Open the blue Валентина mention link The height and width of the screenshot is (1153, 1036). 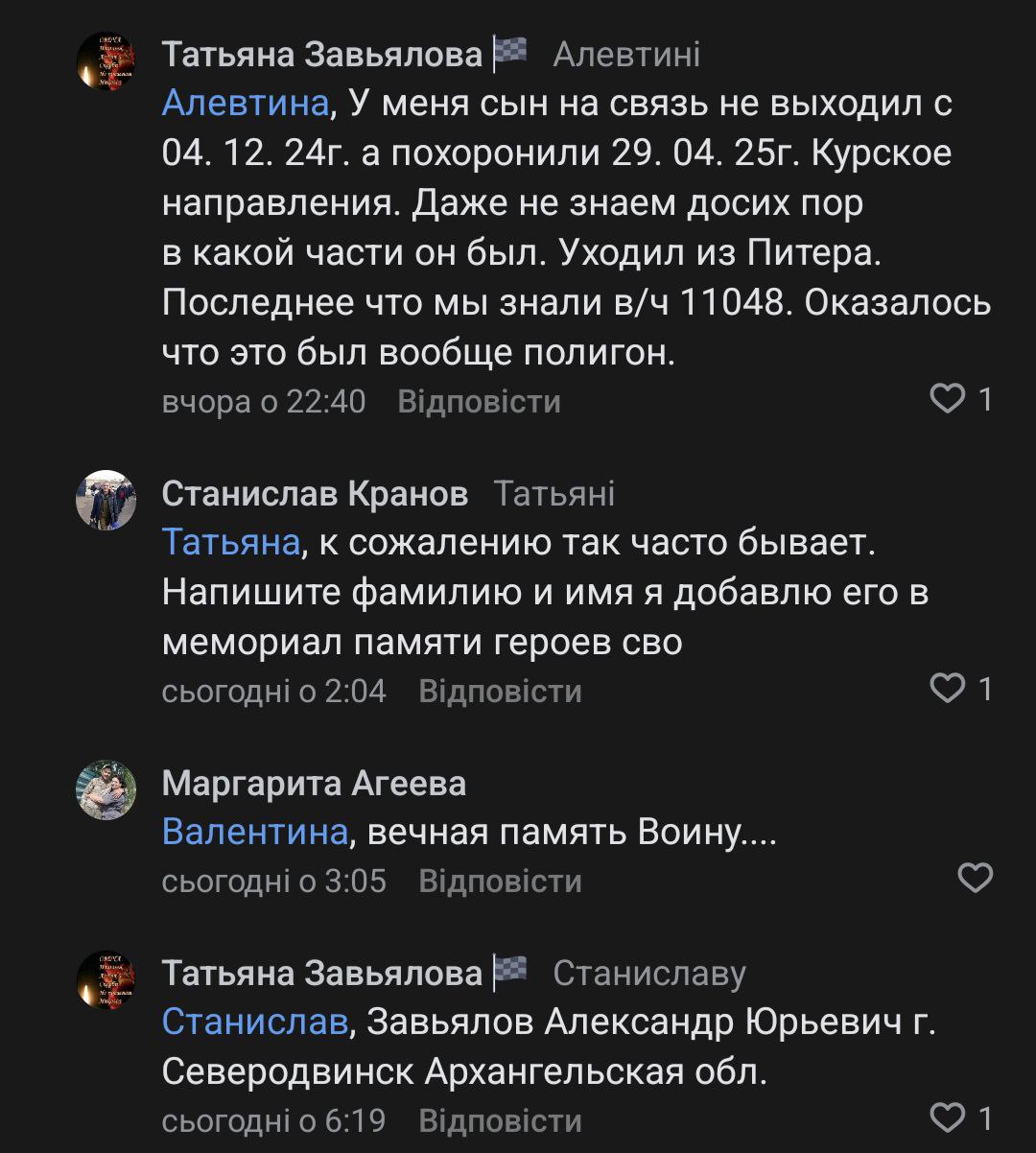coord(254,831)
